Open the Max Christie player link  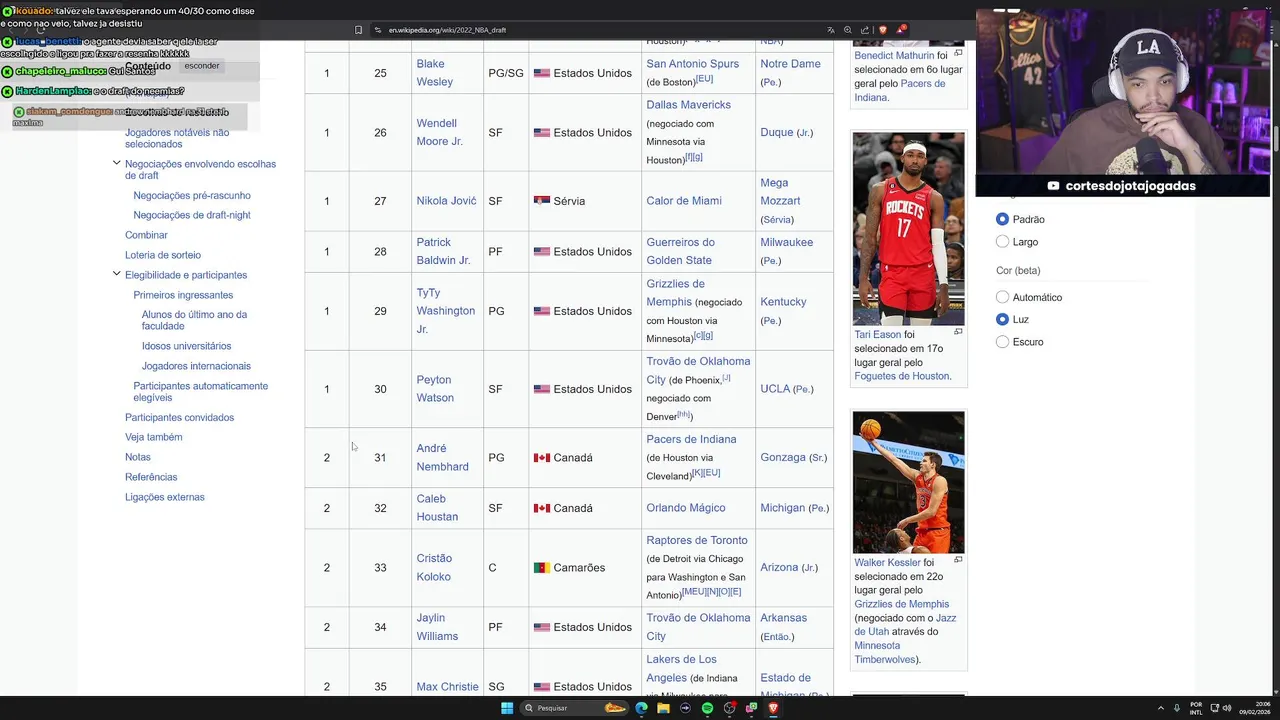tap(447, 687)
